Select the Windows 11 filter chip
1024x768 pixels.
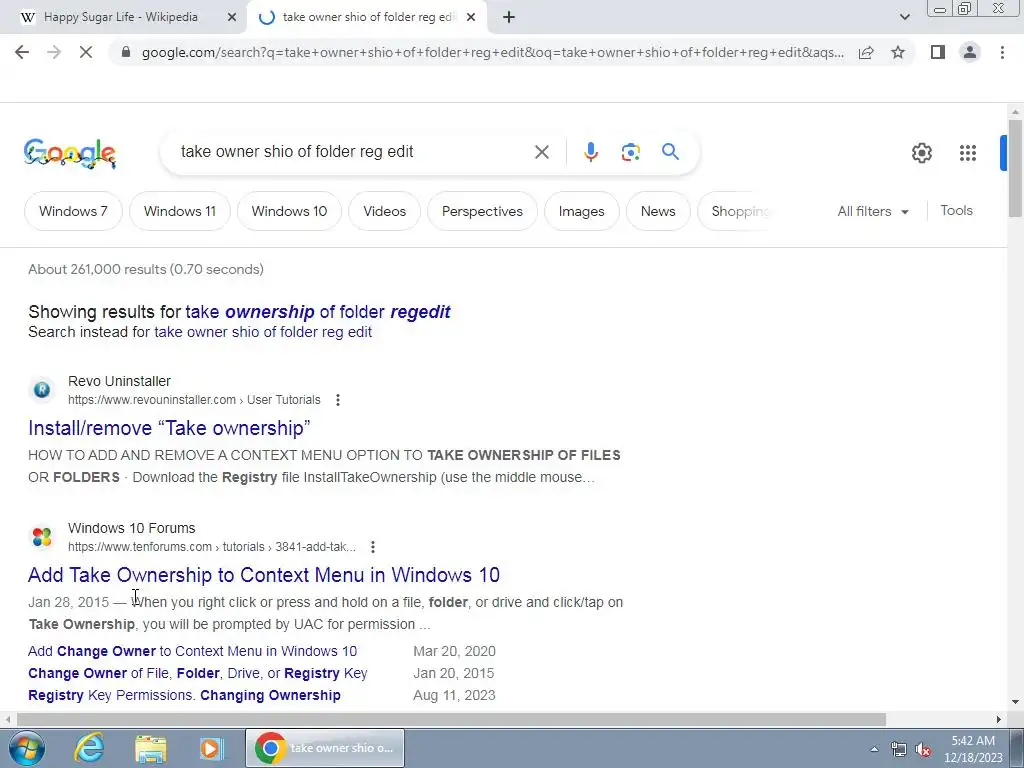[x=180, y=211]
